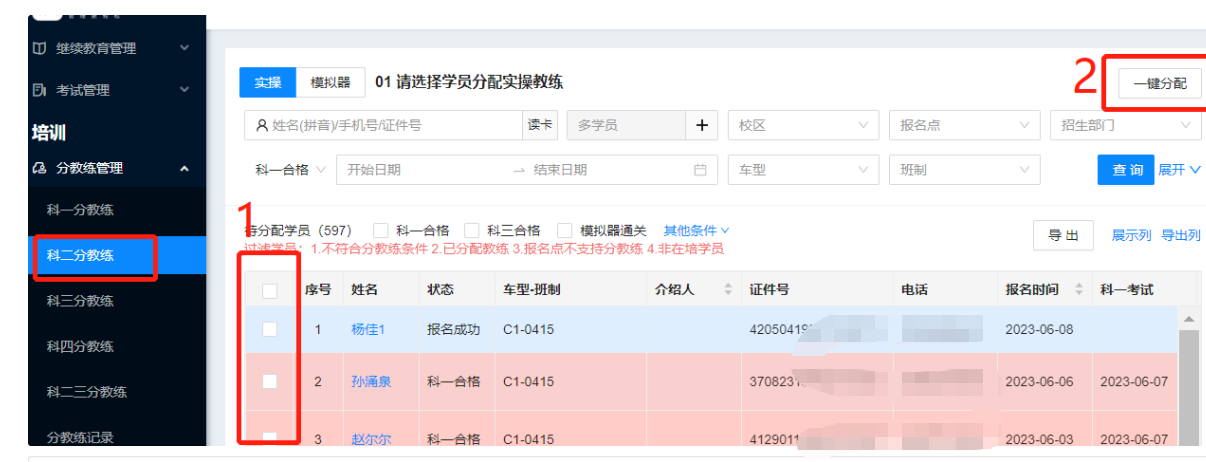Screen dimensions: 1206x462
Task: Click the 考试管理 sidebar icon
Action: pos(39,90)
